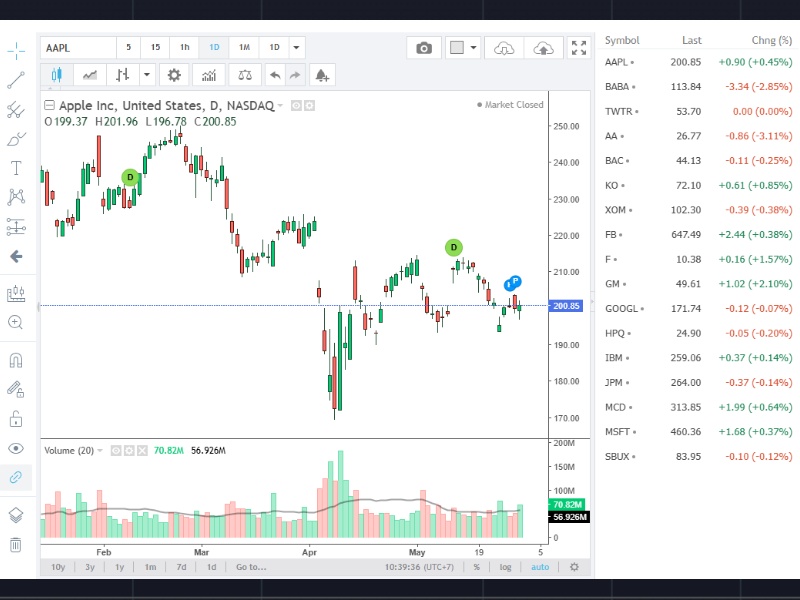Open chart settings gear in toolbar

tap(174, 75)
